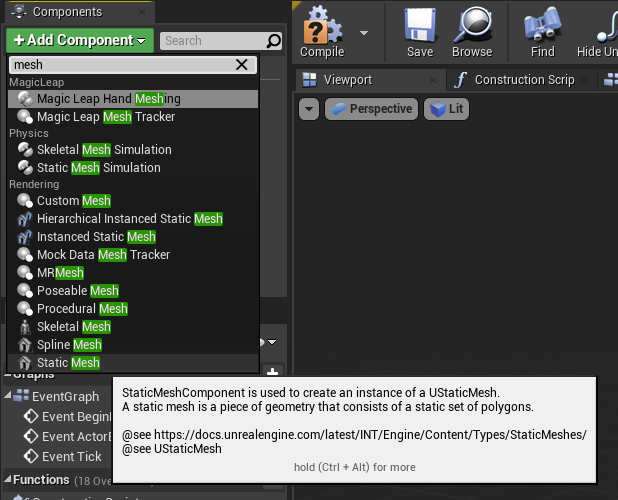Select Magic Leap Hand Meshing component

pos(133,99)
